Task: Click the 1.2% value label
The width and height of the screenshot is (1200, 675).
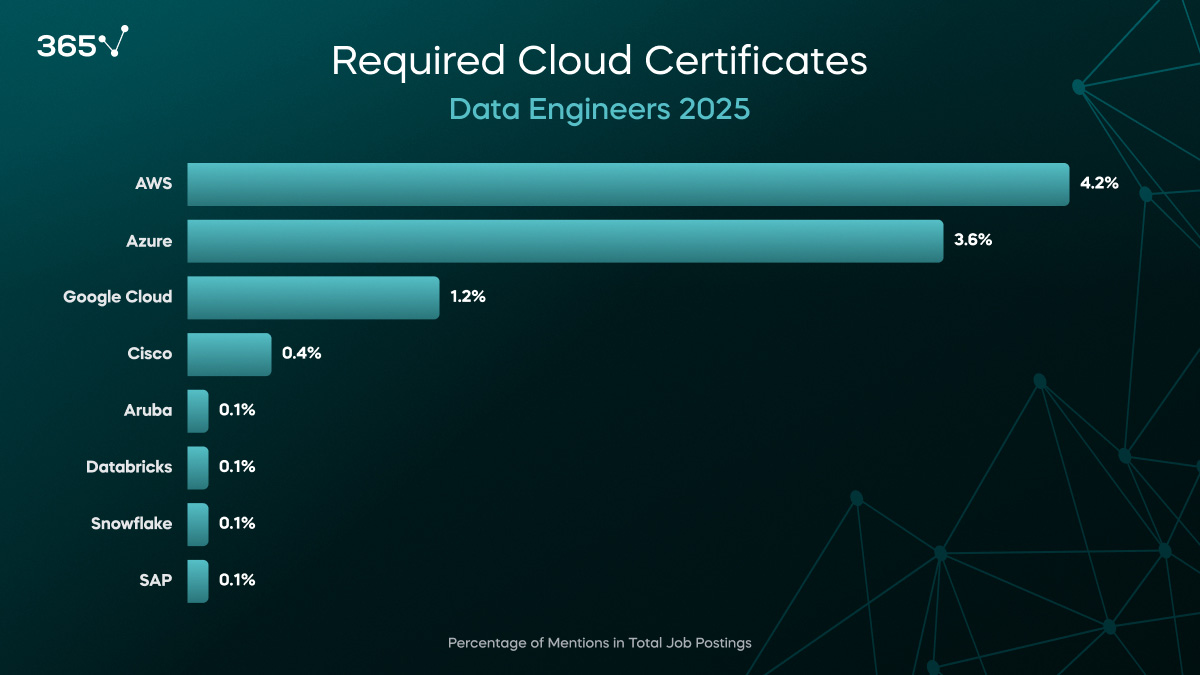Action: point(467,297)
